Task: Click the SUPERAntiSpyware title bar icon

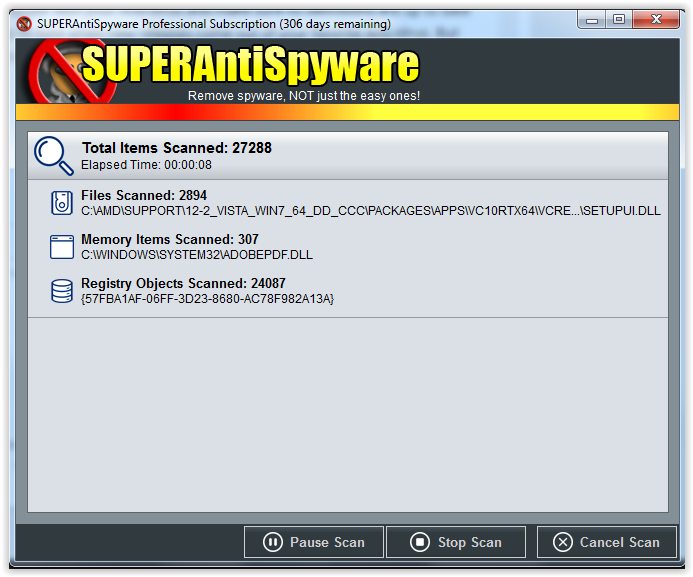Action: [24, 24]
